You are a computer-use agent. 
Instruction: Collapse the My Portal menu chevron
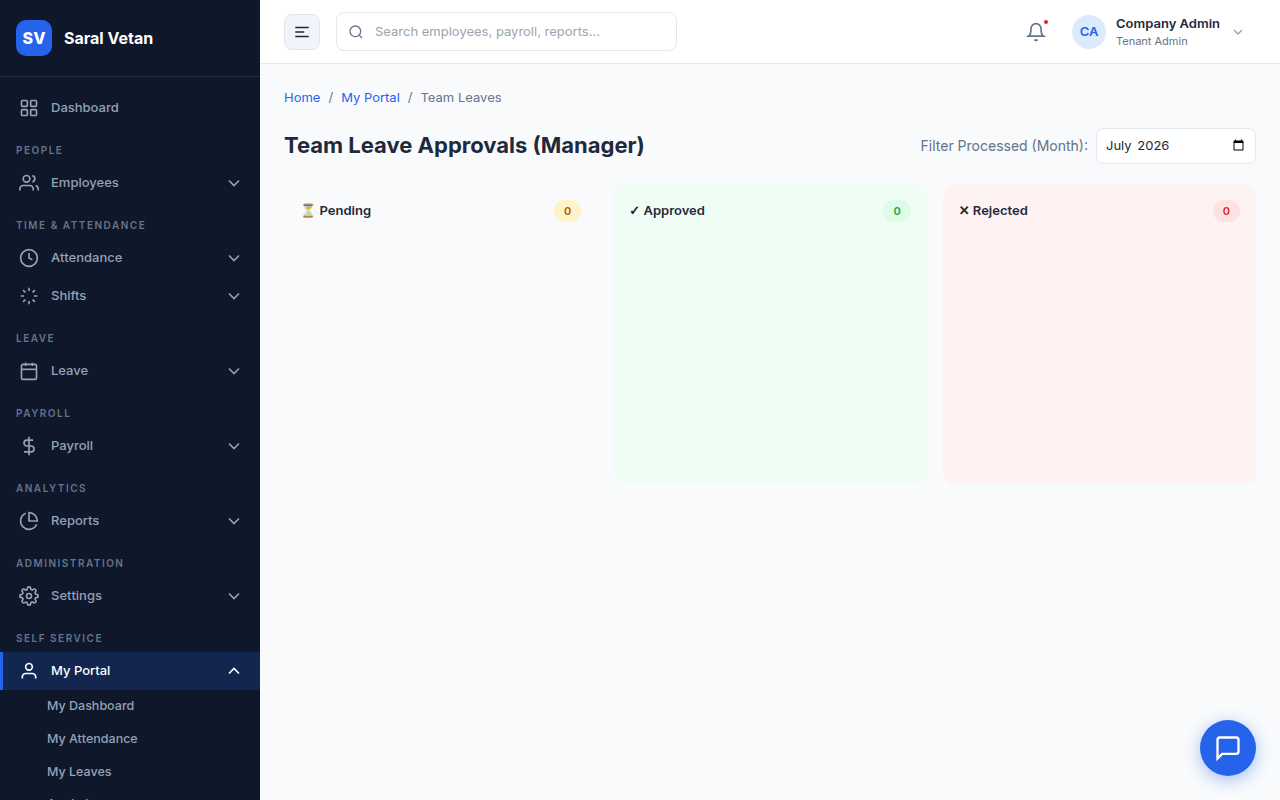tap(234, 671)
